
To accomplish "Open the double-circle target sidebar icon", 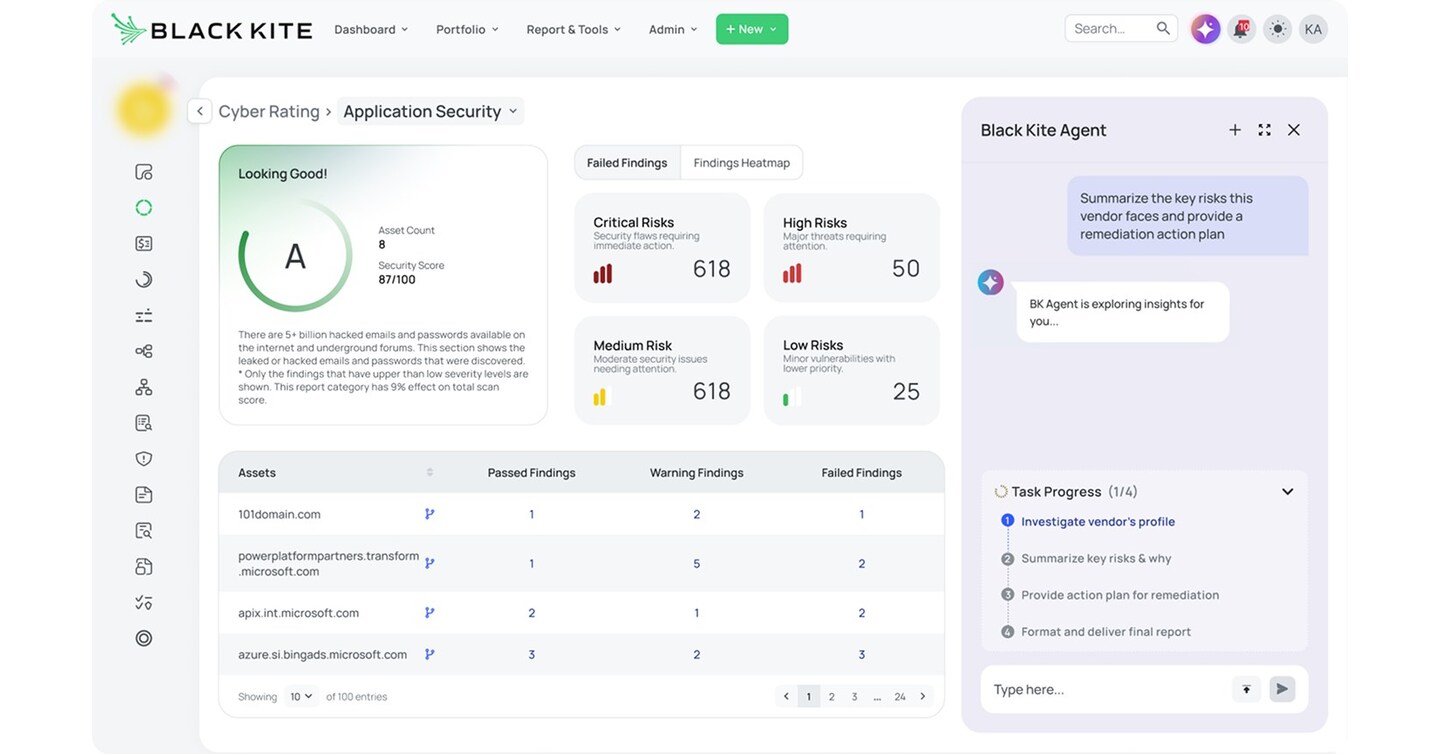I will (144, 638).
